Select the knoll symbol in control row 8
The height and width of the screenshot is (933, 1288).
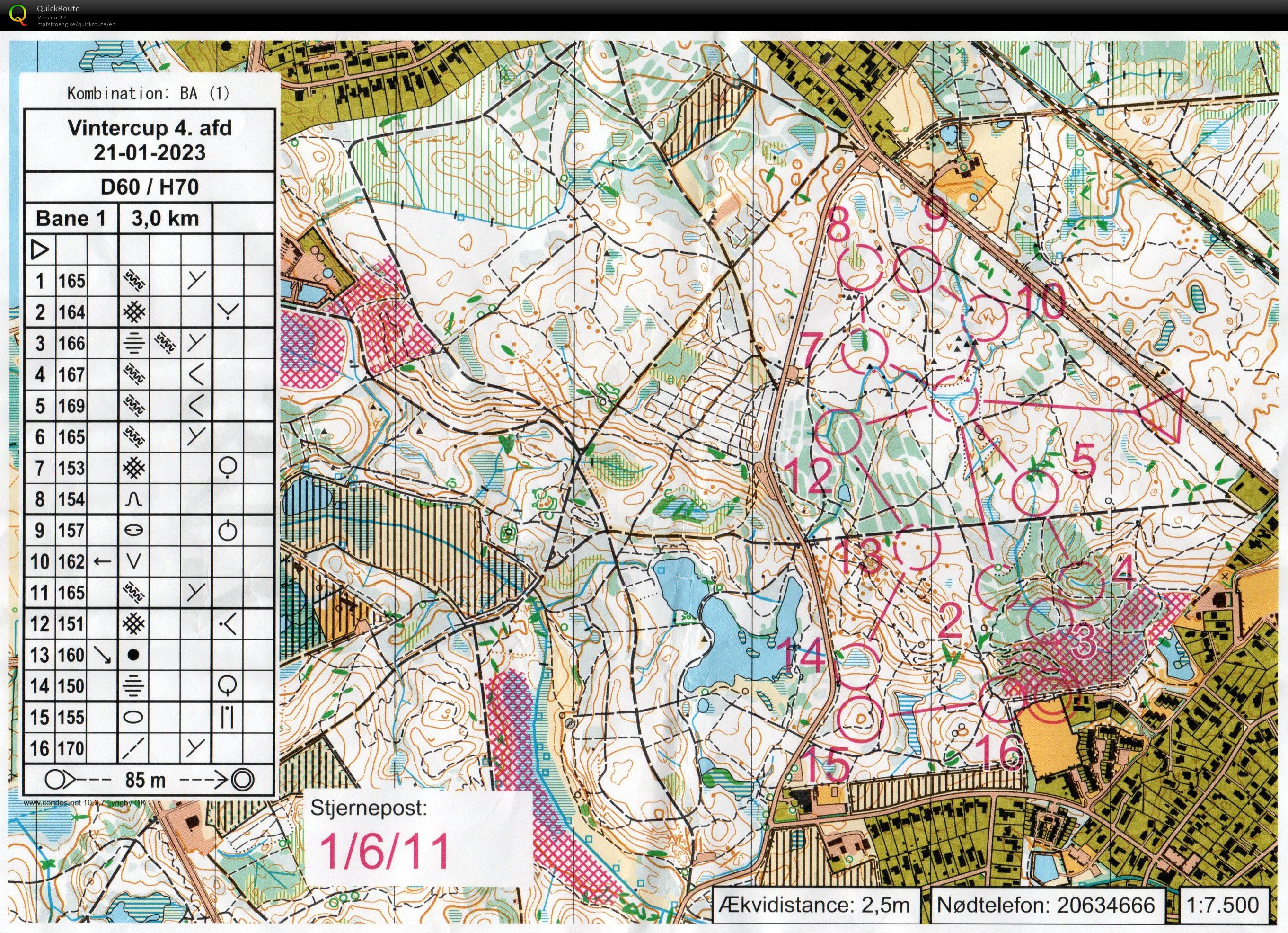pos(134,499)
